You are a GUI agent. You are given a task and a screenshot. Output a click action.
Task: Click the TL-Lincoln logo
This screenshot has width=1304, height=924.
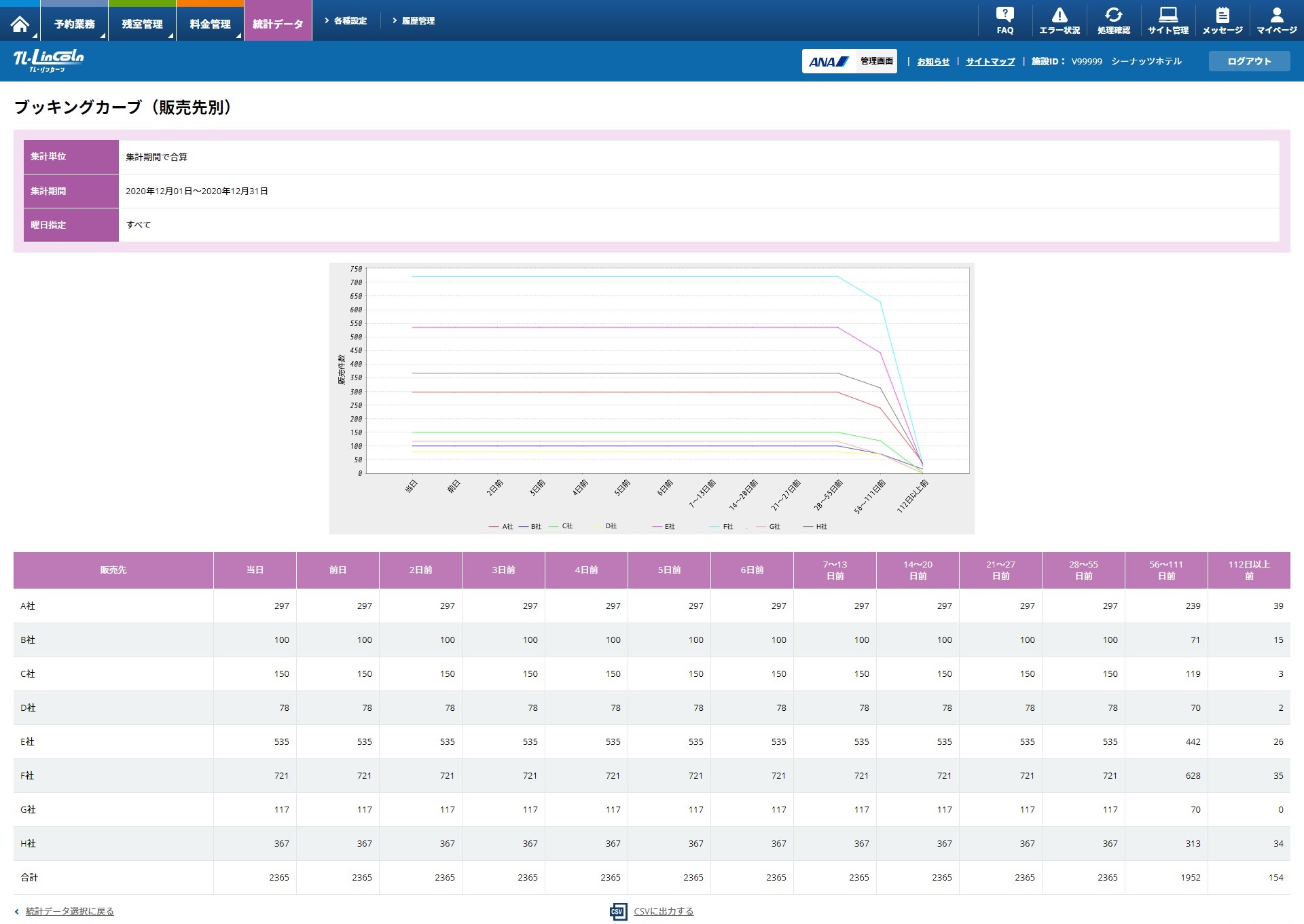click(49, 60)
